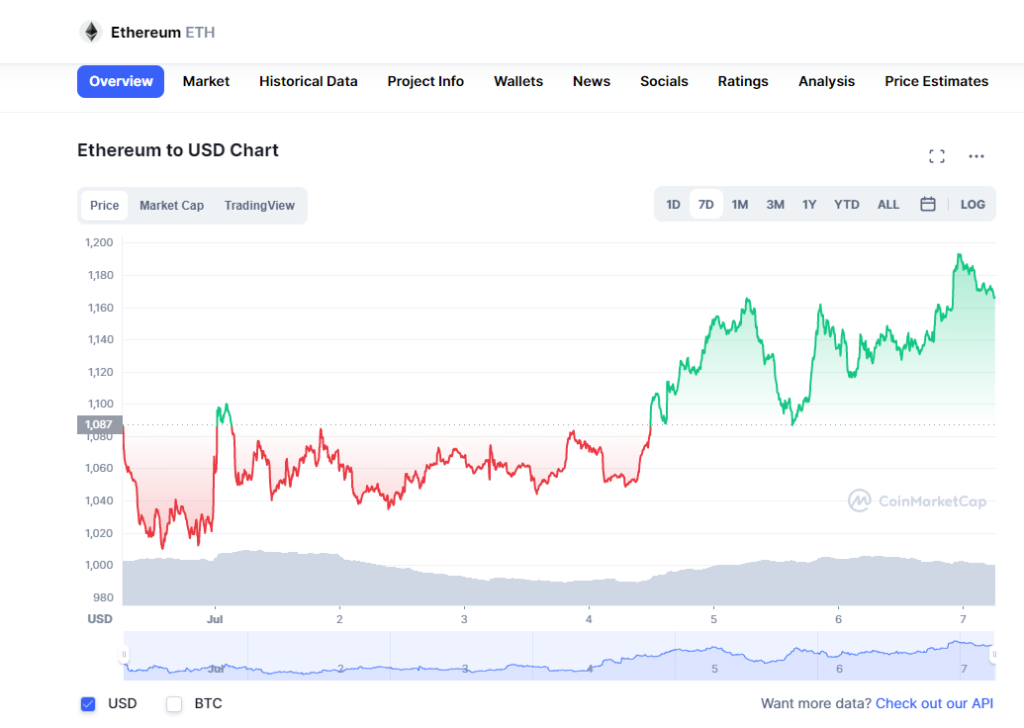Set chart range to YTD

pos(846,204)
